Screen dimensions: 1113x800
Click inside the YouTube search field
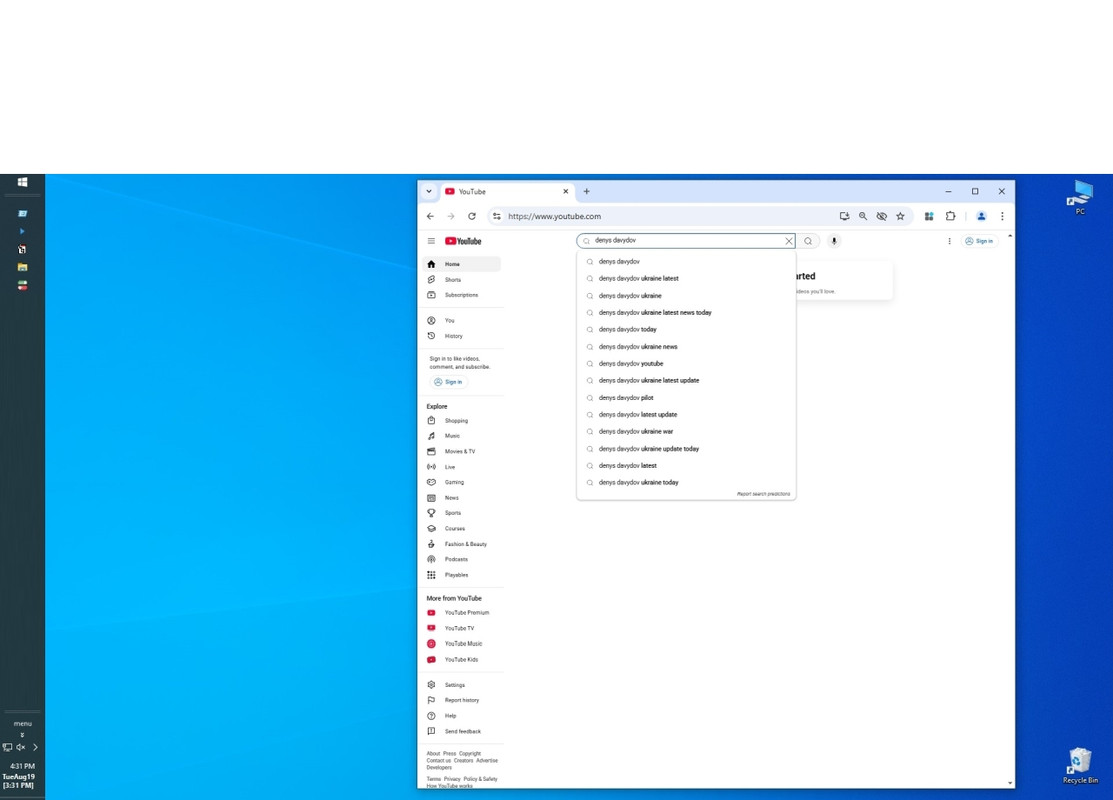[685, 241]
